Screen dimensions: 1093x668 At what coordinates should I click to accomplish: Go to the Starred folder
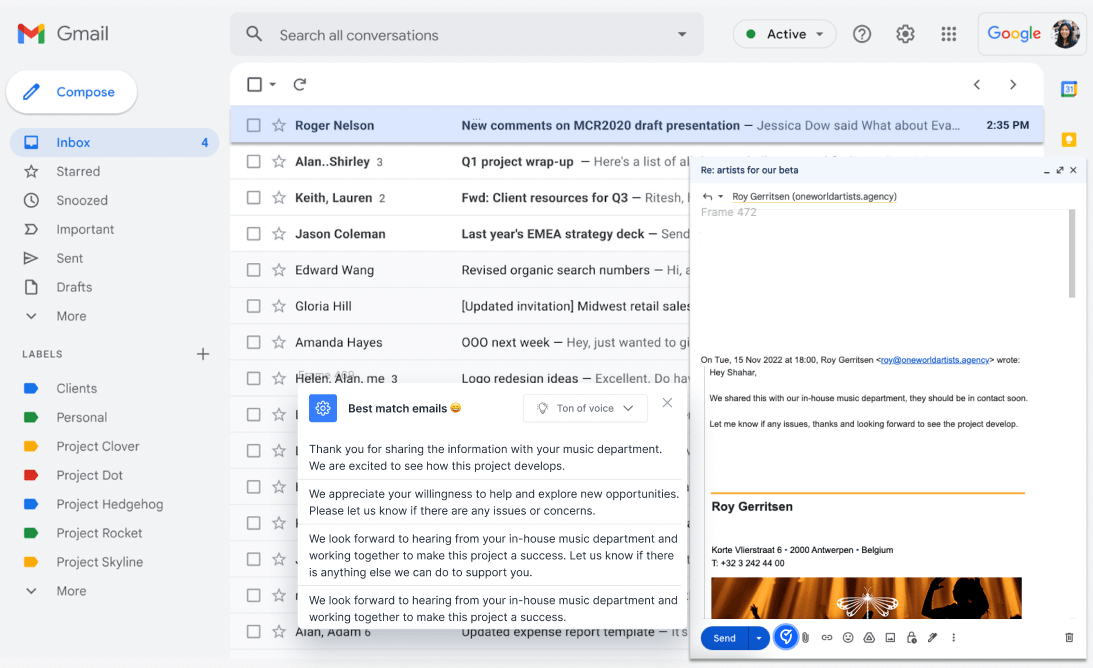coord(78,171)
